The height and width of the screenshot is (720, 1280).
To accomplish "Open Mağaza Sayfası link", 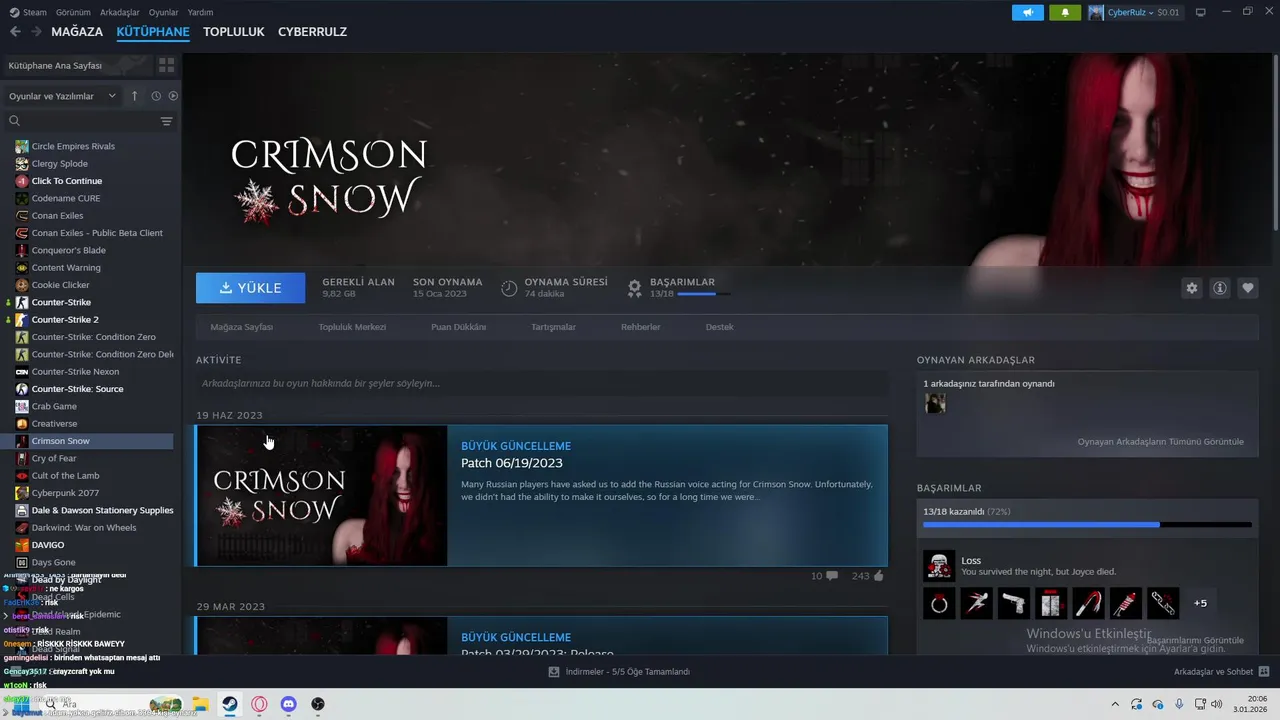I will (241, 327).
